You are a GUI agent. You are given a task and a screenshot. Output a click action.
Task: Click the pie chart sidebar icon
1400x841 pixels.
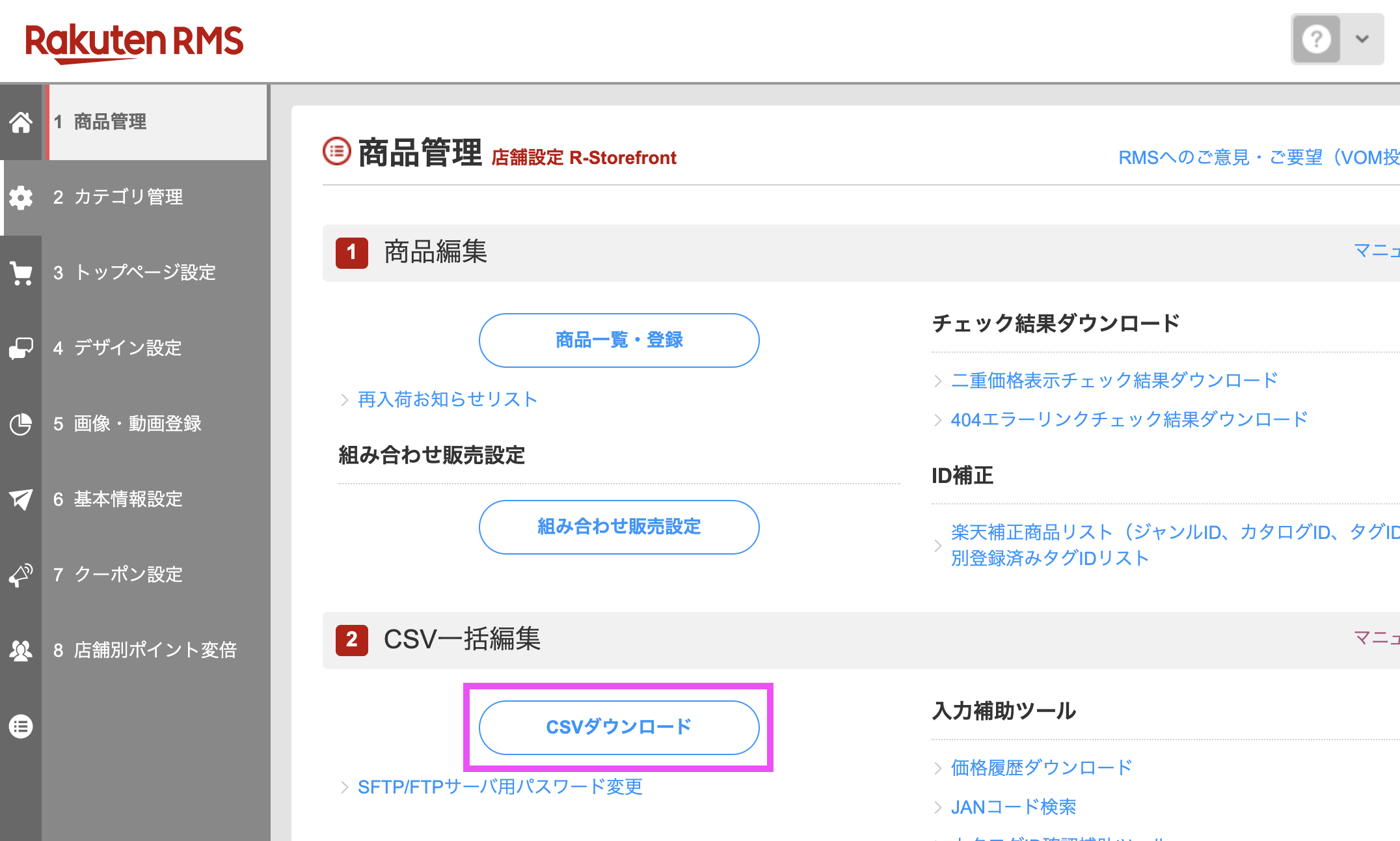click(x=21, y=424)
